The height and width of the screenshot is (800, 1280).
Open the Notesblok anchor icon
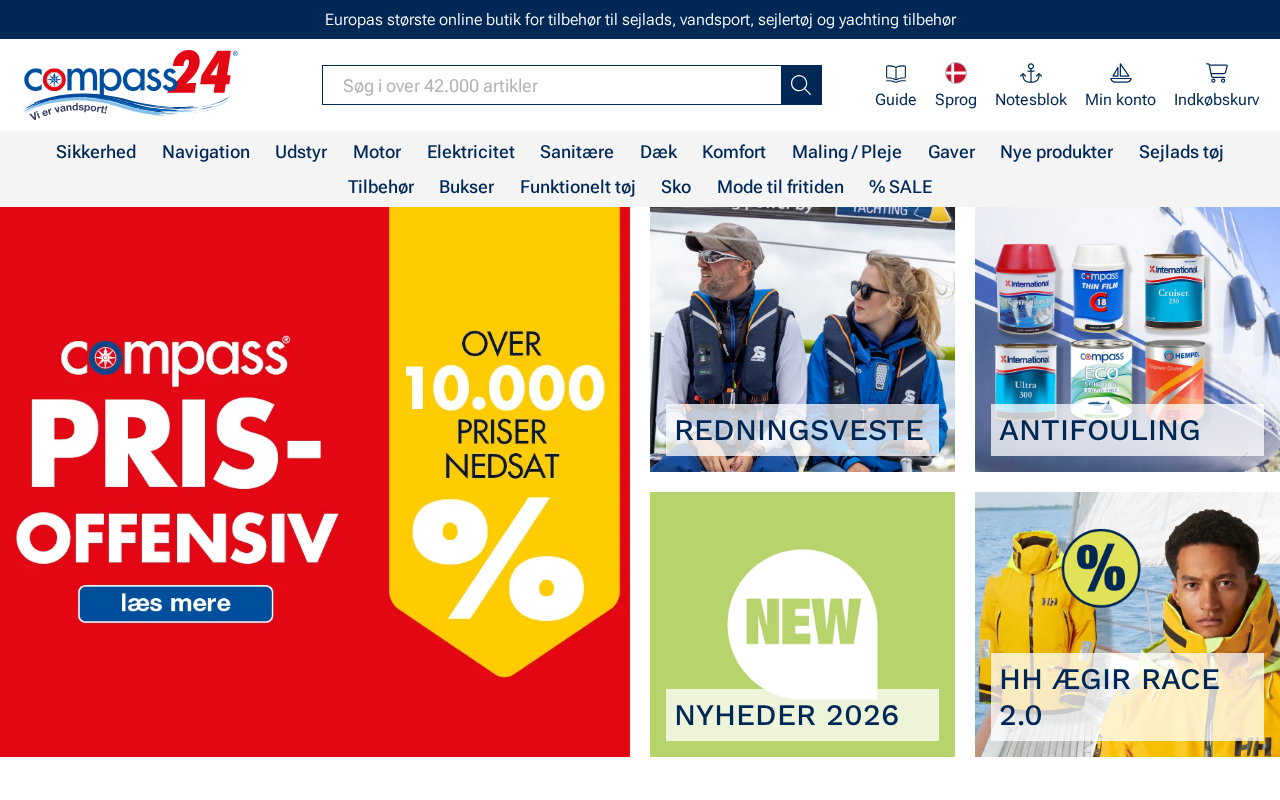point(1031,73)
